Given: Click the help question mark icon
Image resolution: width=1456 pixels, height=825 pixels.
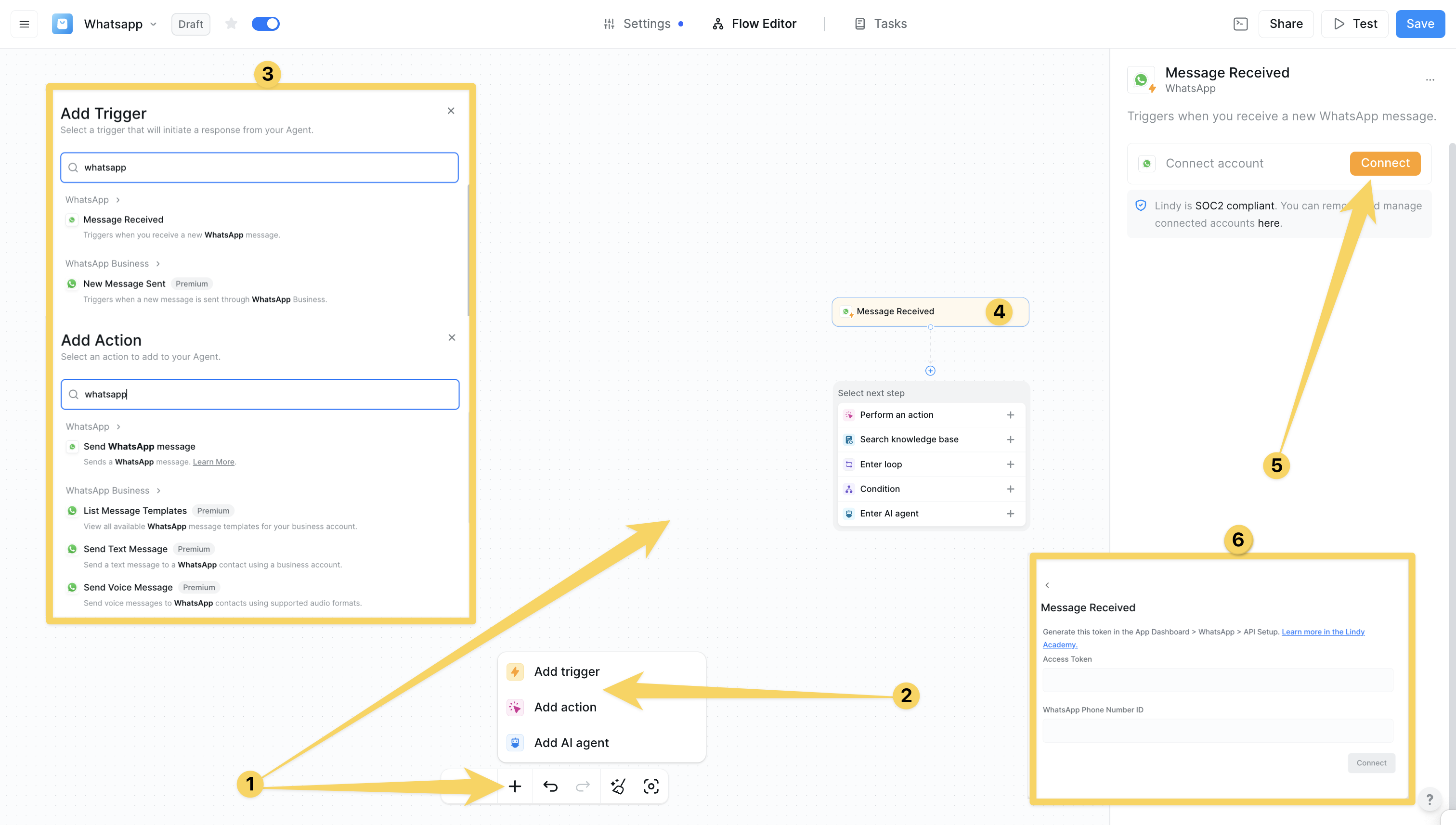Looking at the screenshot, I should coord(1430,799).
